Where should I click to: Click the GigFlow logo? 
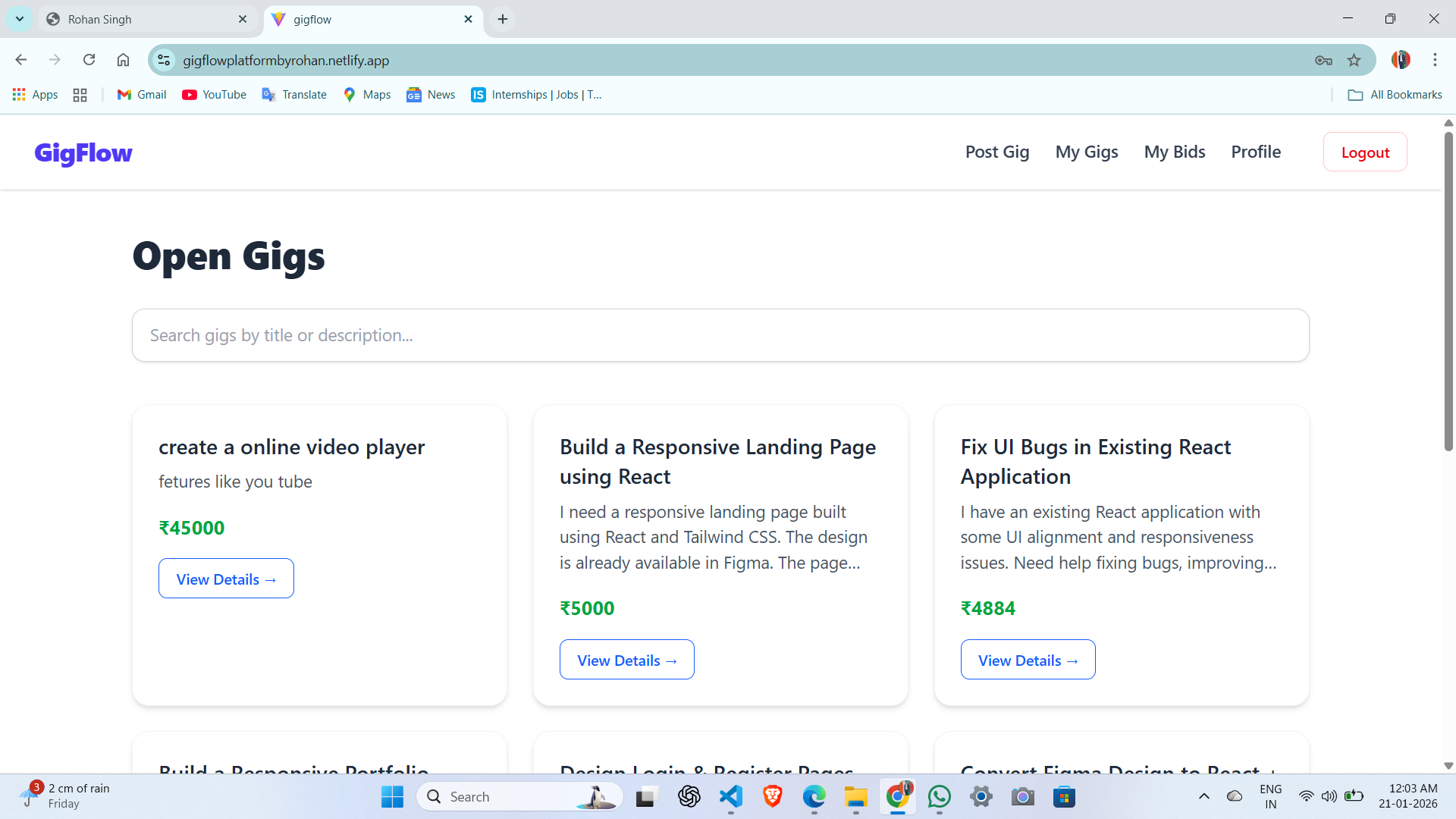click(x=83, y=152)
